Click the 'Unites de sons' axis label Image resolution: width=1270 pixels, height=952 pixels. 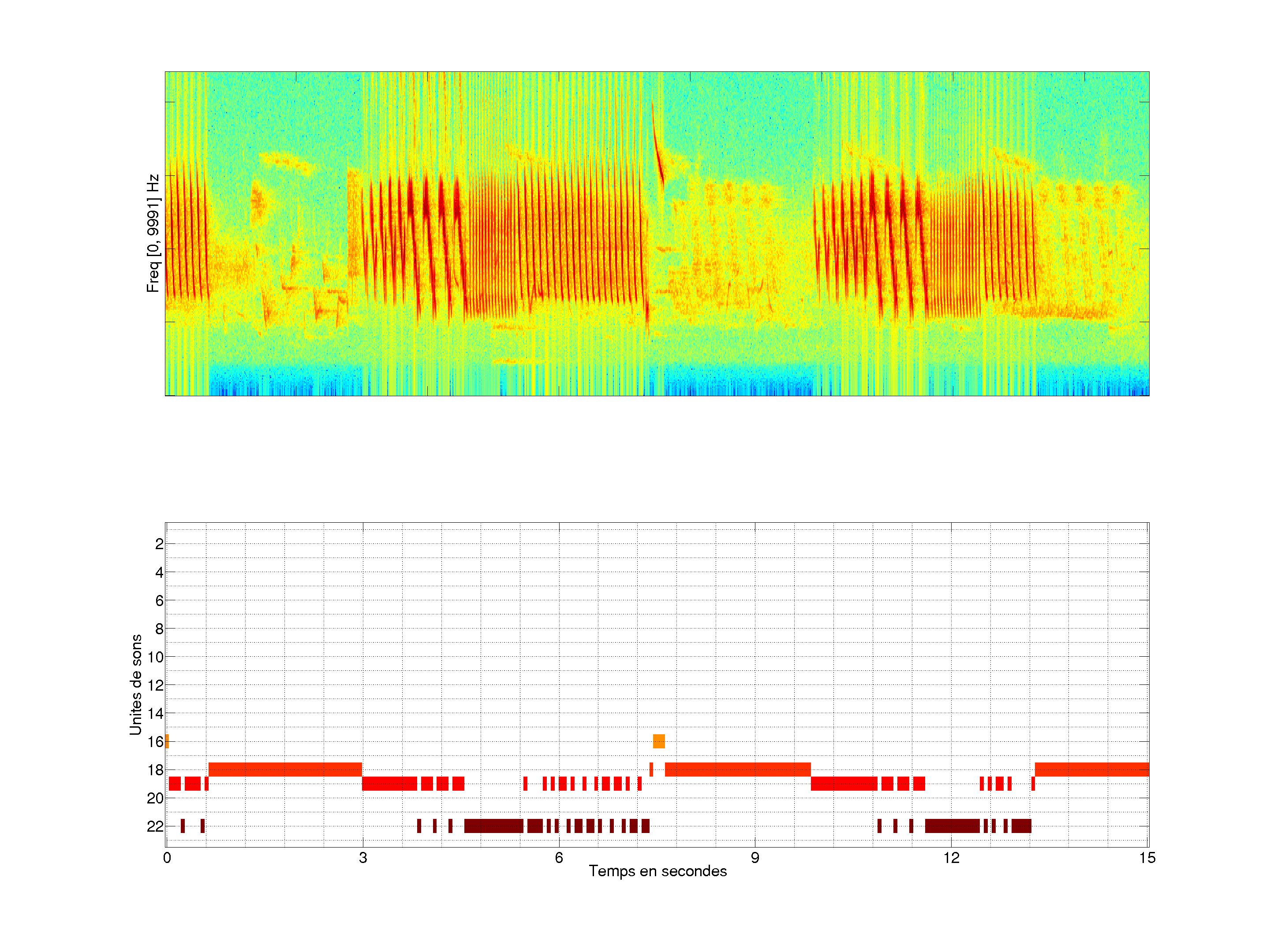pyautogui.click(x=135, y=684)
